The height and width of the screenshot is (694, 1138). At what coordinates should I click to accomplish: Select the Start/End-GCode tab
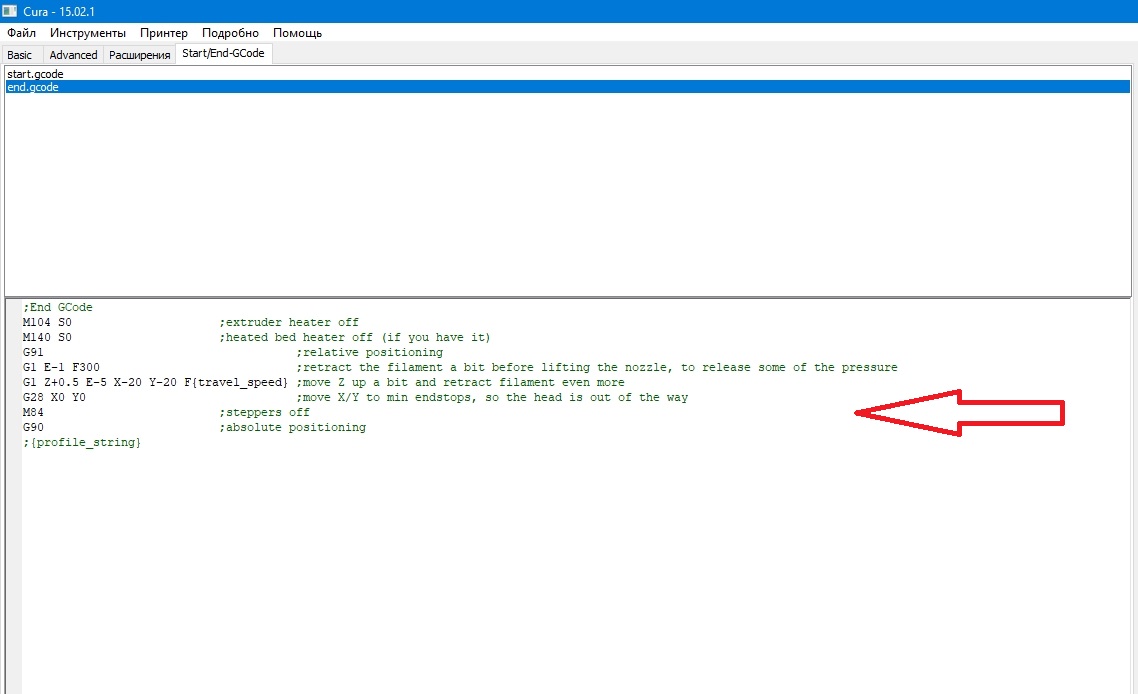point(223,53)
